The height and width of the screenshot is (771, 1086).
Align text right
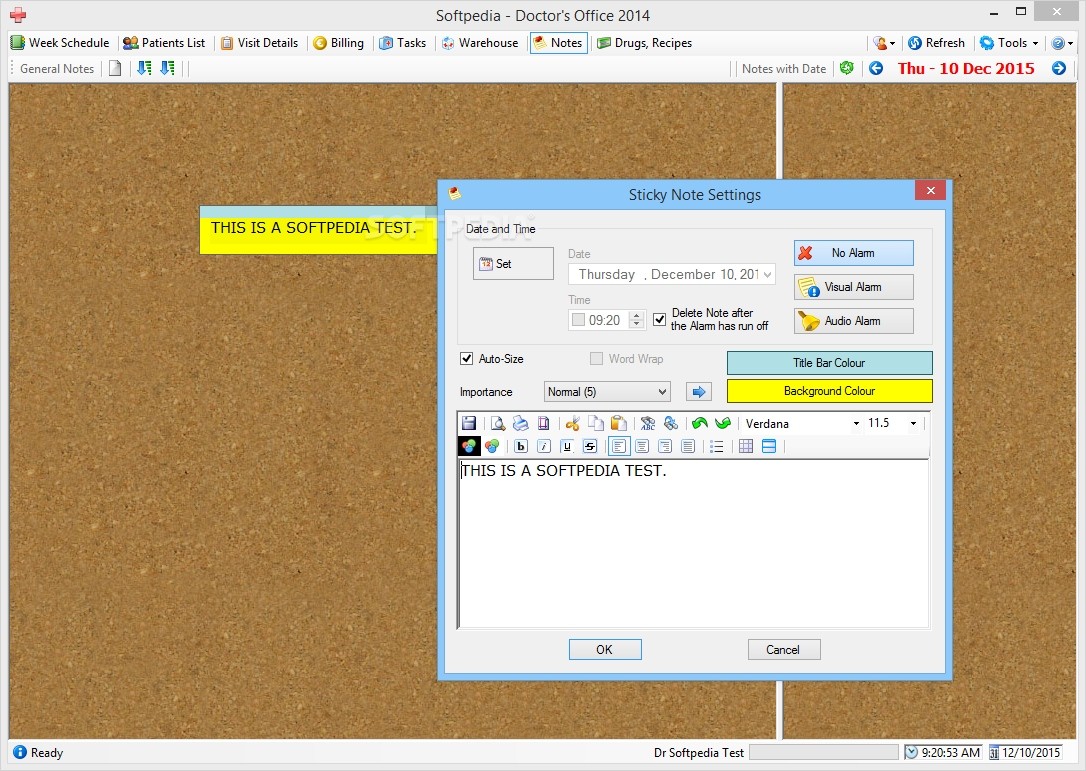tap(665, 446)
